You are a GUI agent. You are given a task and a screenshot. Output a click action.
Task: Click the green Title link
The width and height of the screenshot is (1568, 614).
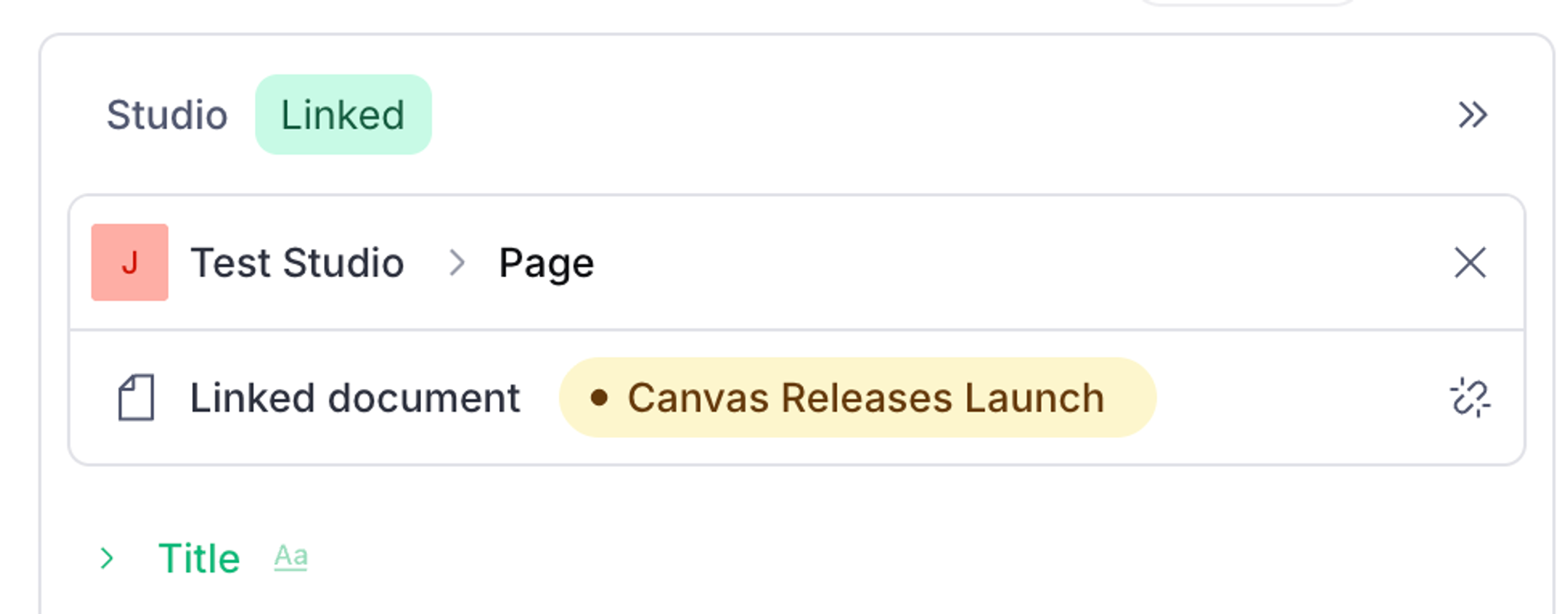click(198, 557)
